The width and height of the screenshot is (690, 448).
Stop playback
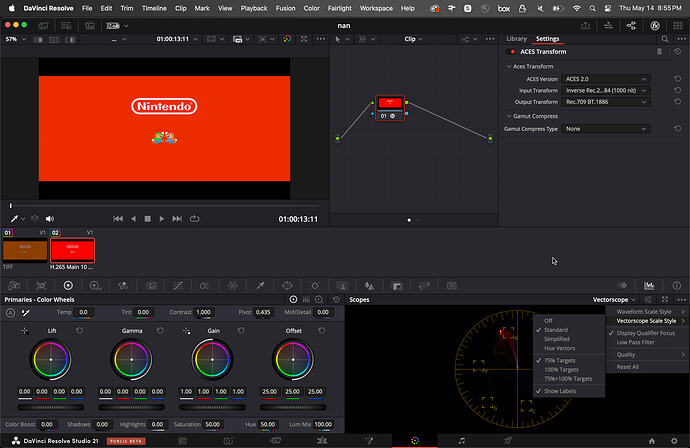click(x=147, y=219)
